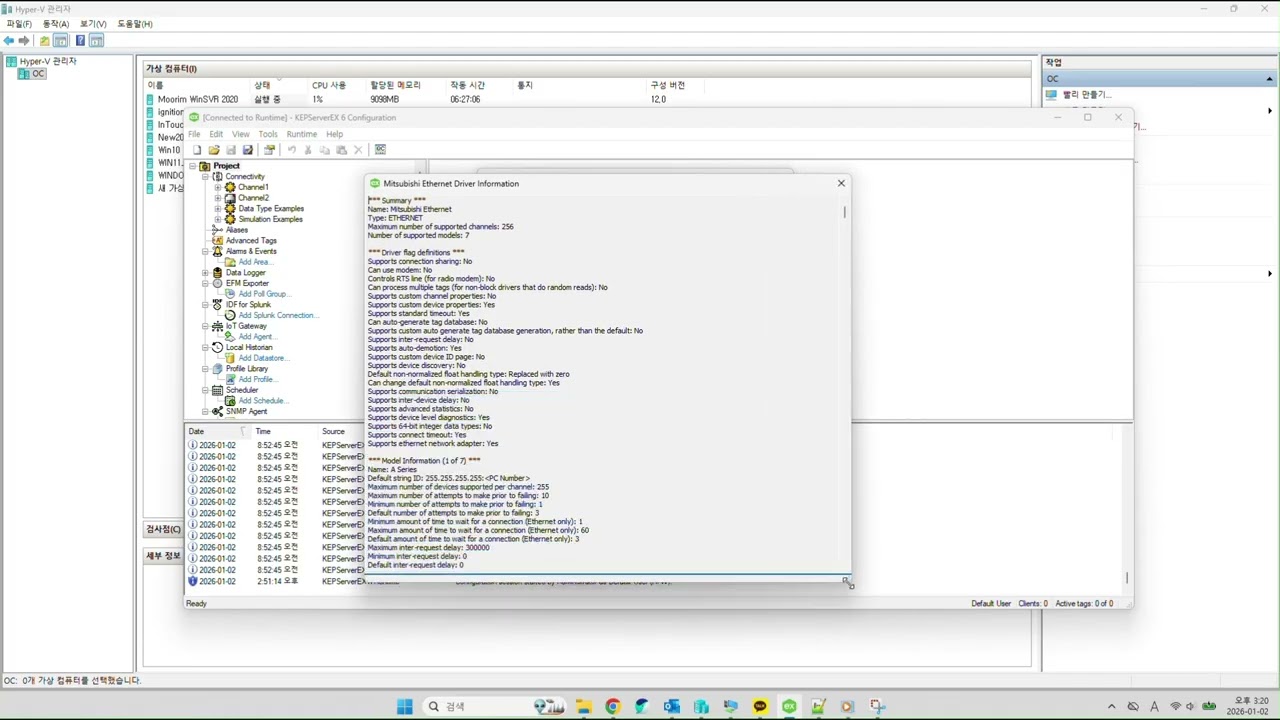This screenshot has height=720, width=1280.
Task: Click the Save As icon in KEPServerEX toolbar
Action: point(248,150)
